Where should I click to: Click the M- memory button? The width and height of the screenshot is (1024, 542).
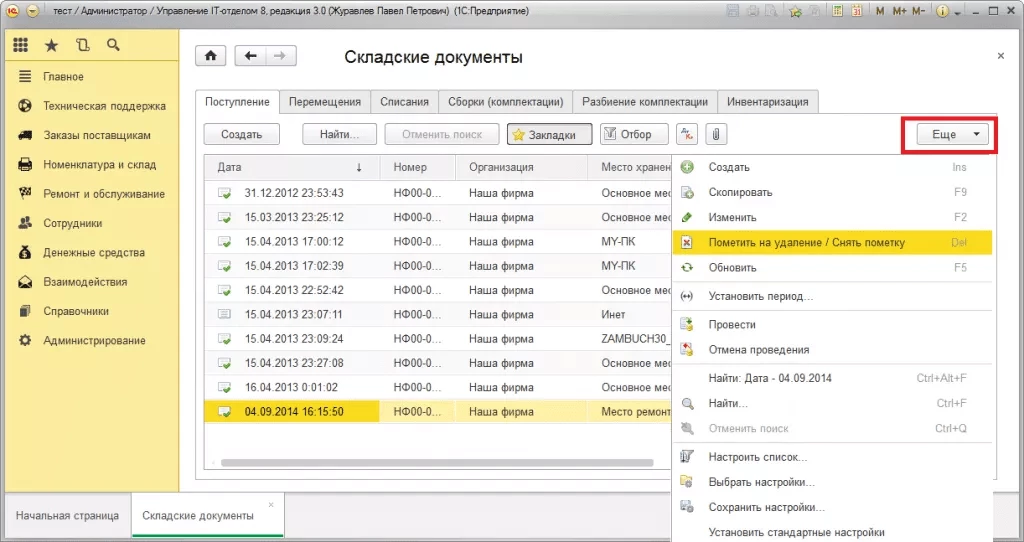coord(918,11)
